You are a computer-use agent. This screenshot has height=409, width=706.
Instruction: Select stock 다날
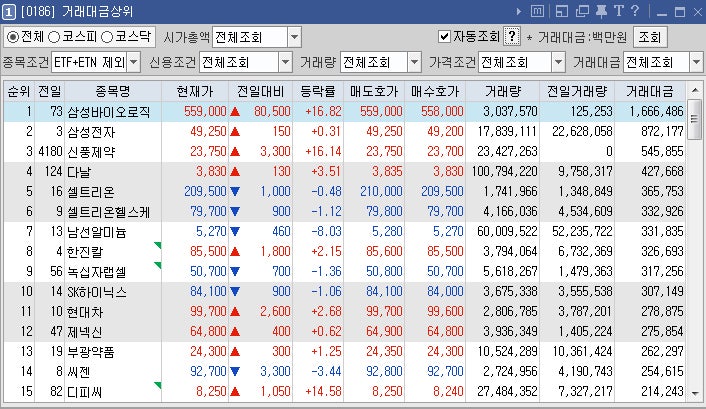point(79,172)
